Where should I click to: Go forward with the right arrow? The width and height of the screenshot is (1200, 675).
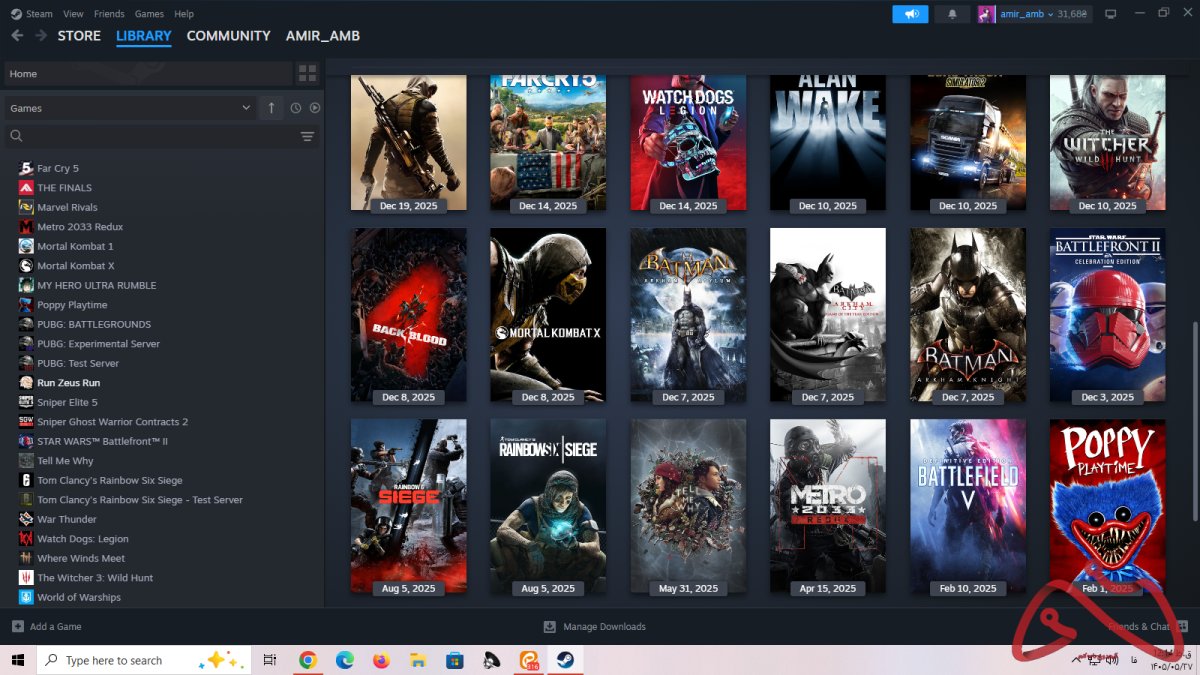click(41, 35)
